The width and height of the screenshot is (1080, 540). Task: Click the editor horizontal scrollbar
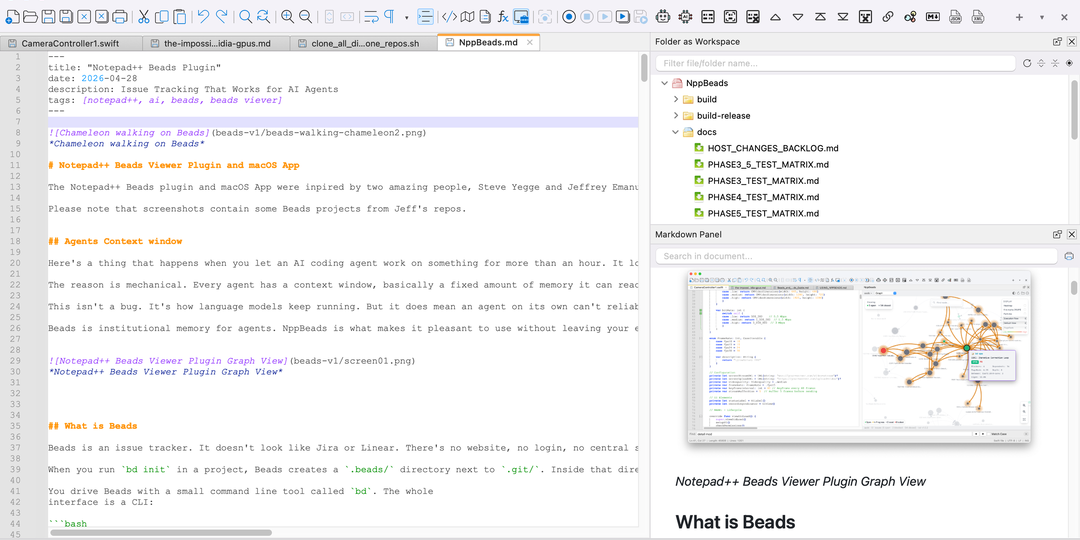tap(160, 532)
